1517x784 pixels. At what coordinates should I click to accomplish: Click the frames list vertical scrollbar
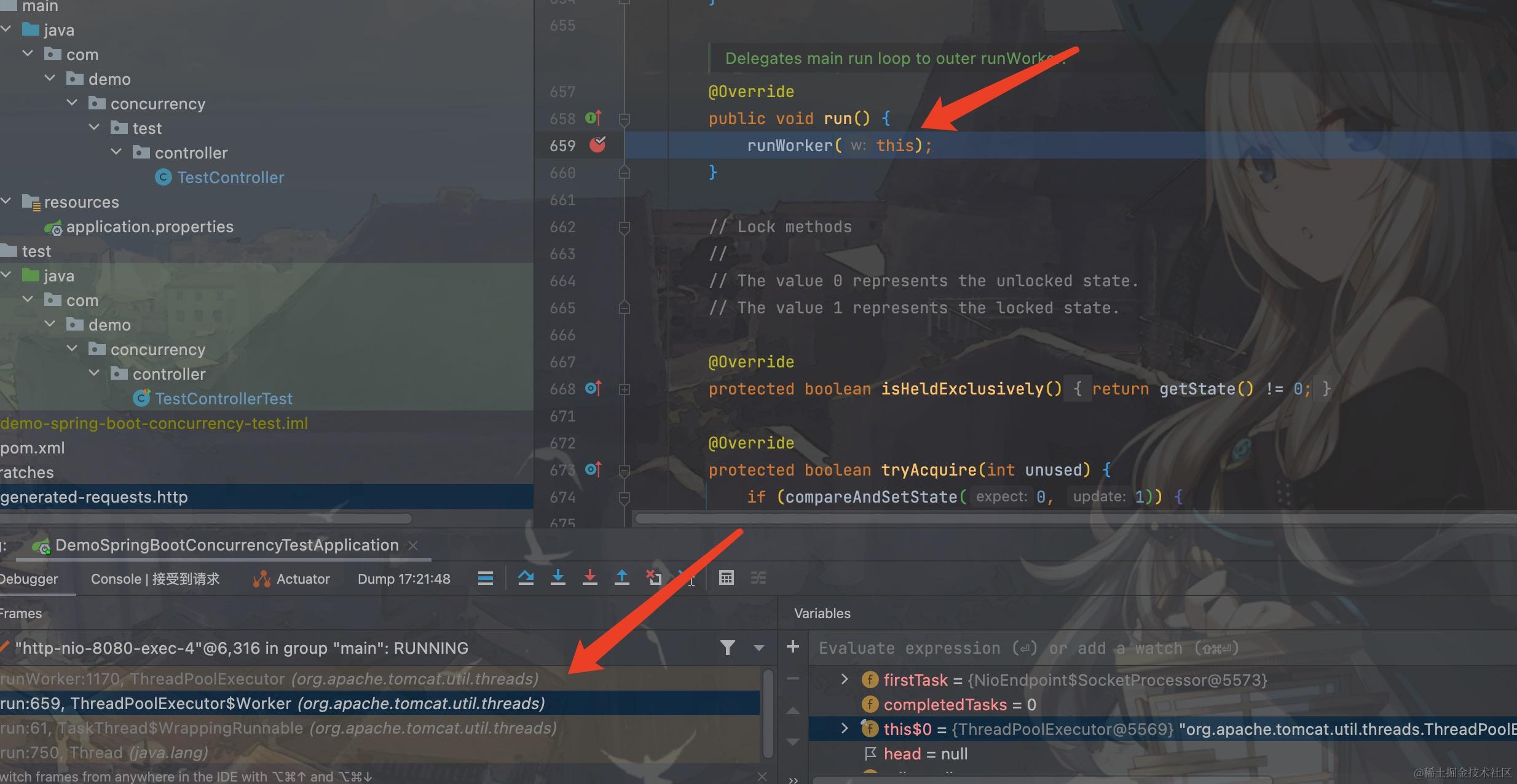tap(768, 714)
